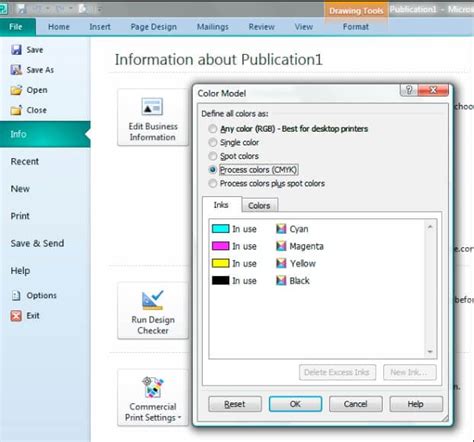
Task: Click the Delete Excess Inks button
Action: tap(337, 372)
